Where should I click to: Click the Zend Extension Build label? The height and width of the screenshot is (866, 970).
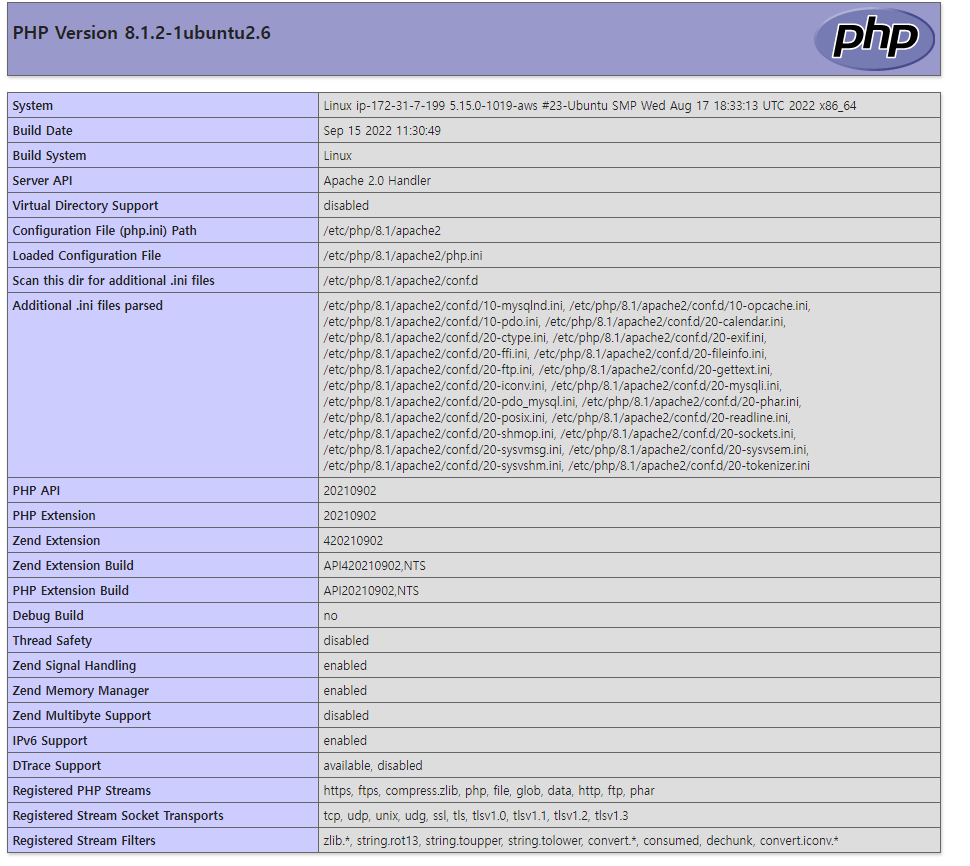click(x=73, y=565)
